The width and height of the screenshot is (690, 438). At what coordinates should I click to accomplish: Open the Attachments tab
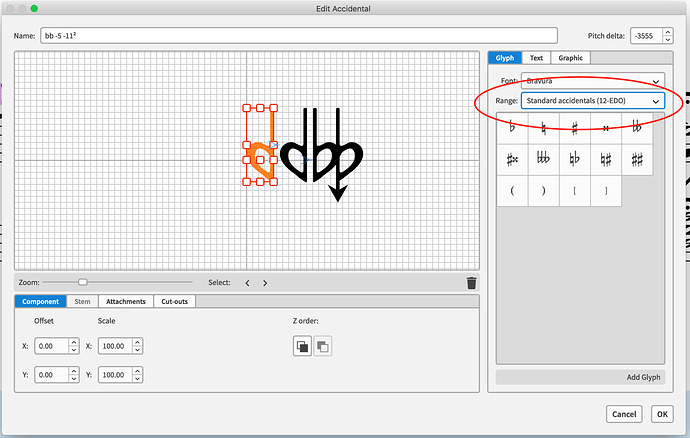tap(126, 302)
